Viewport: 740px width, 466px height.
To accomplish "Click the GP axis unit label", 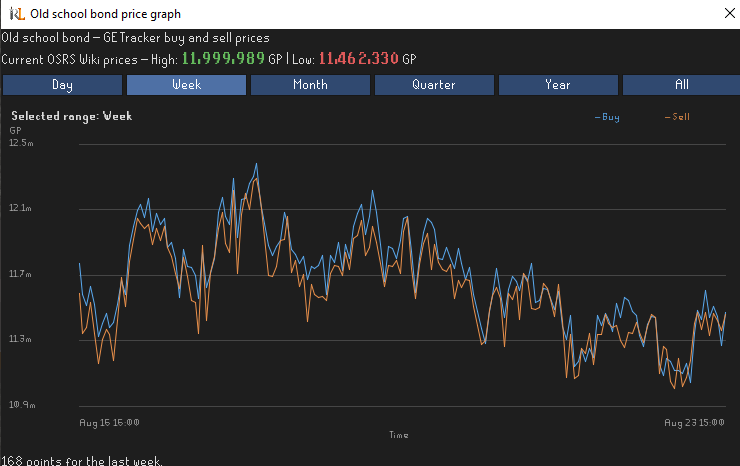I will [x=16, y=131].
